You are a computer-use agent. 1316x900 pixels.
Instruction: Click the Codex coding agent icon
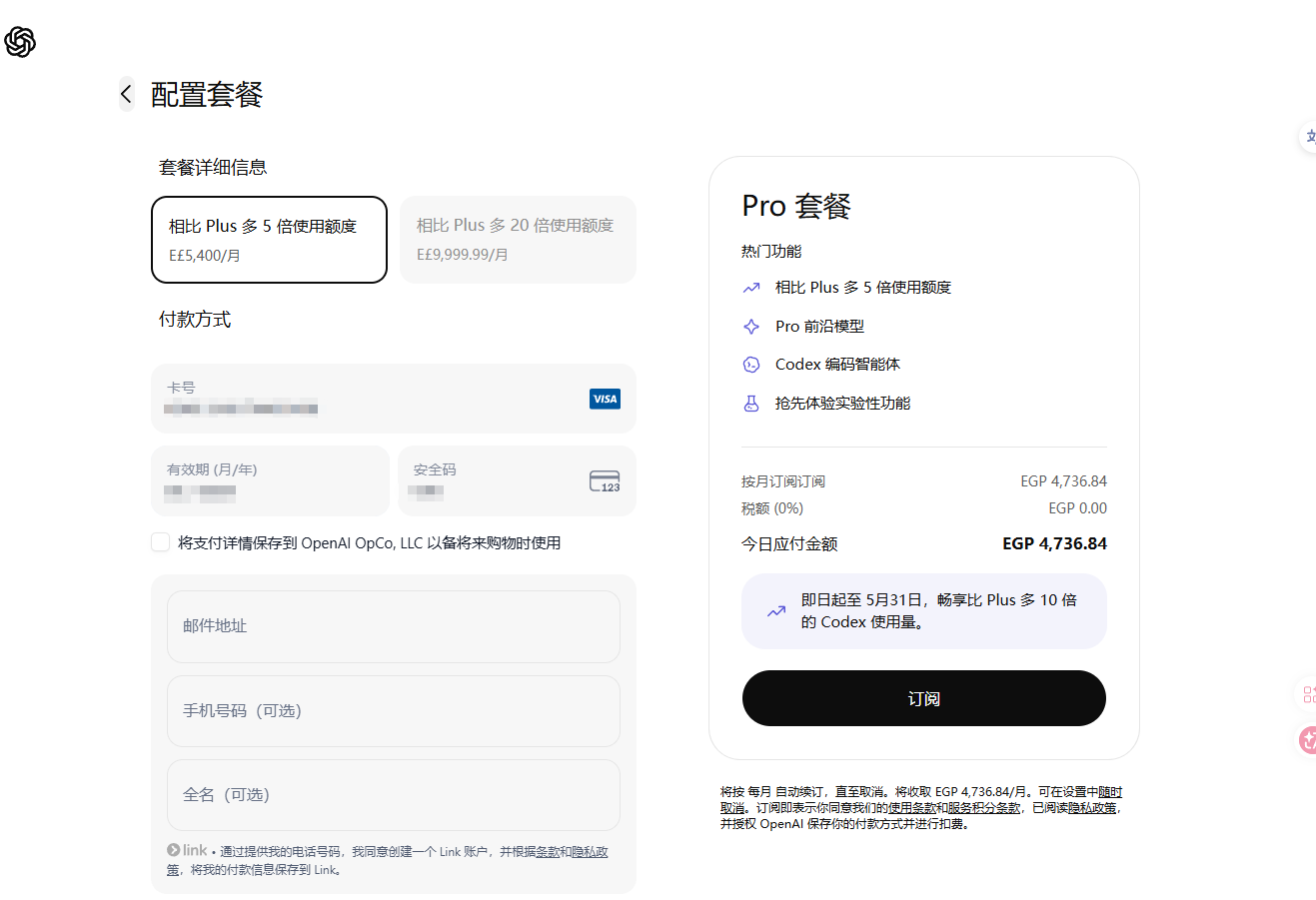point(751,365)
